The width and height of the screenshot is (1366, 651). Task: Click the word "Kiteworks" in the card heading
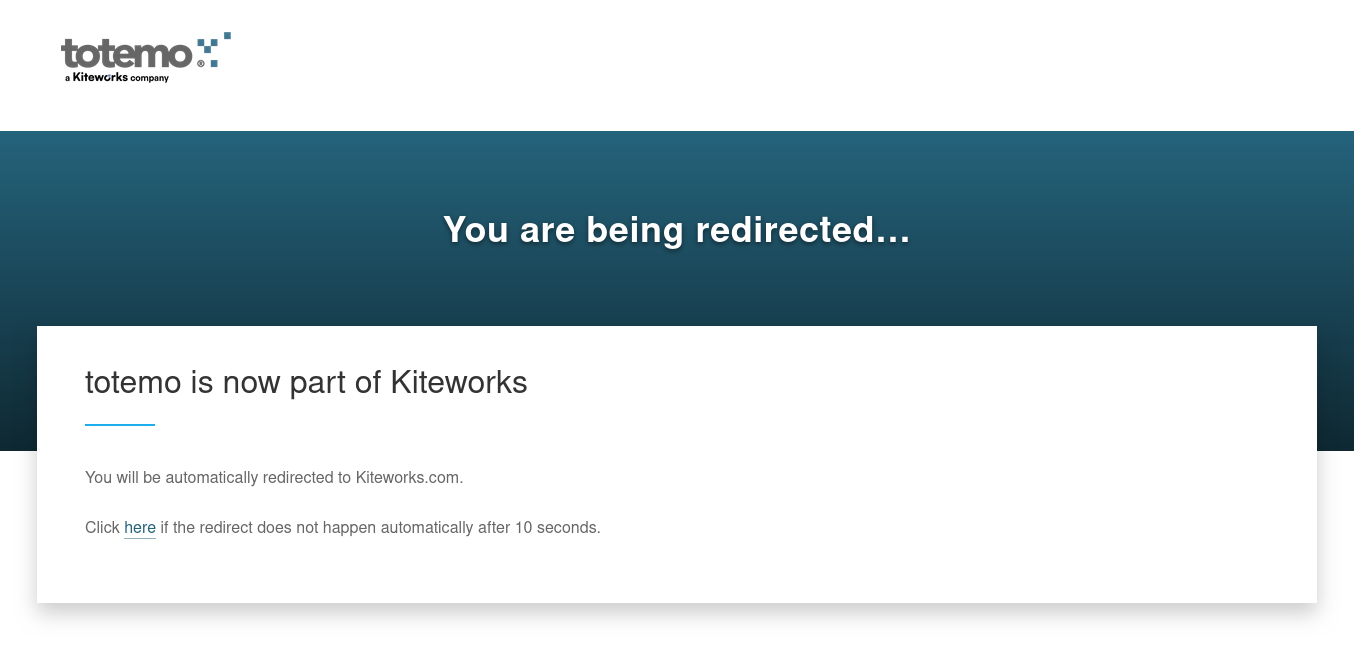[x=459, y=382]
